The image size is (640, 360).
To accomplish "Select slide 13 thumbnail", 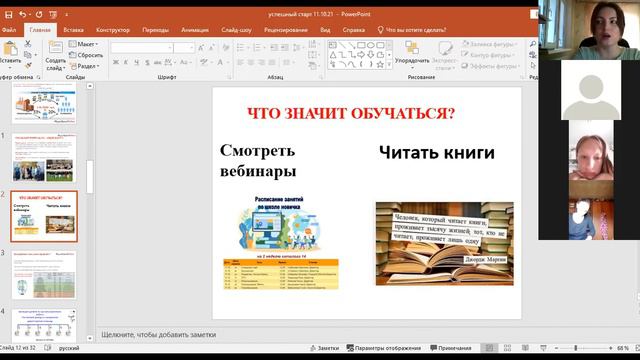I will [x=44, y=275].
